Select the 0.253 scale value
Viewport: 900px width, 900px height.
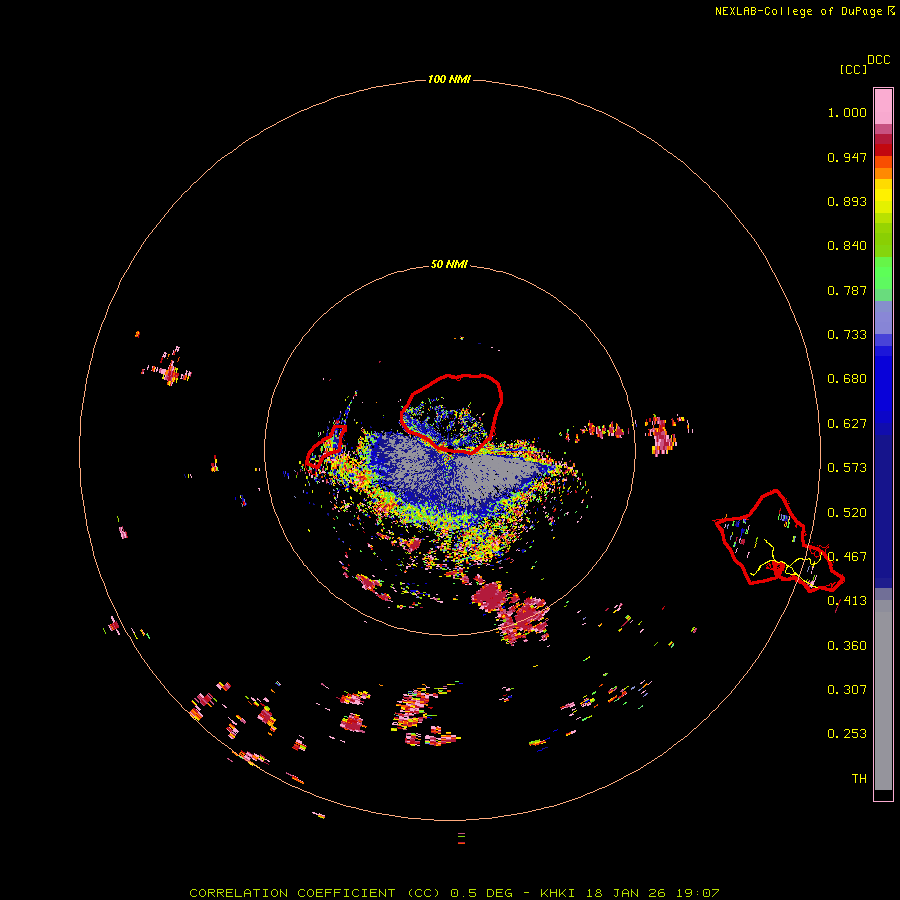point(847,734)
